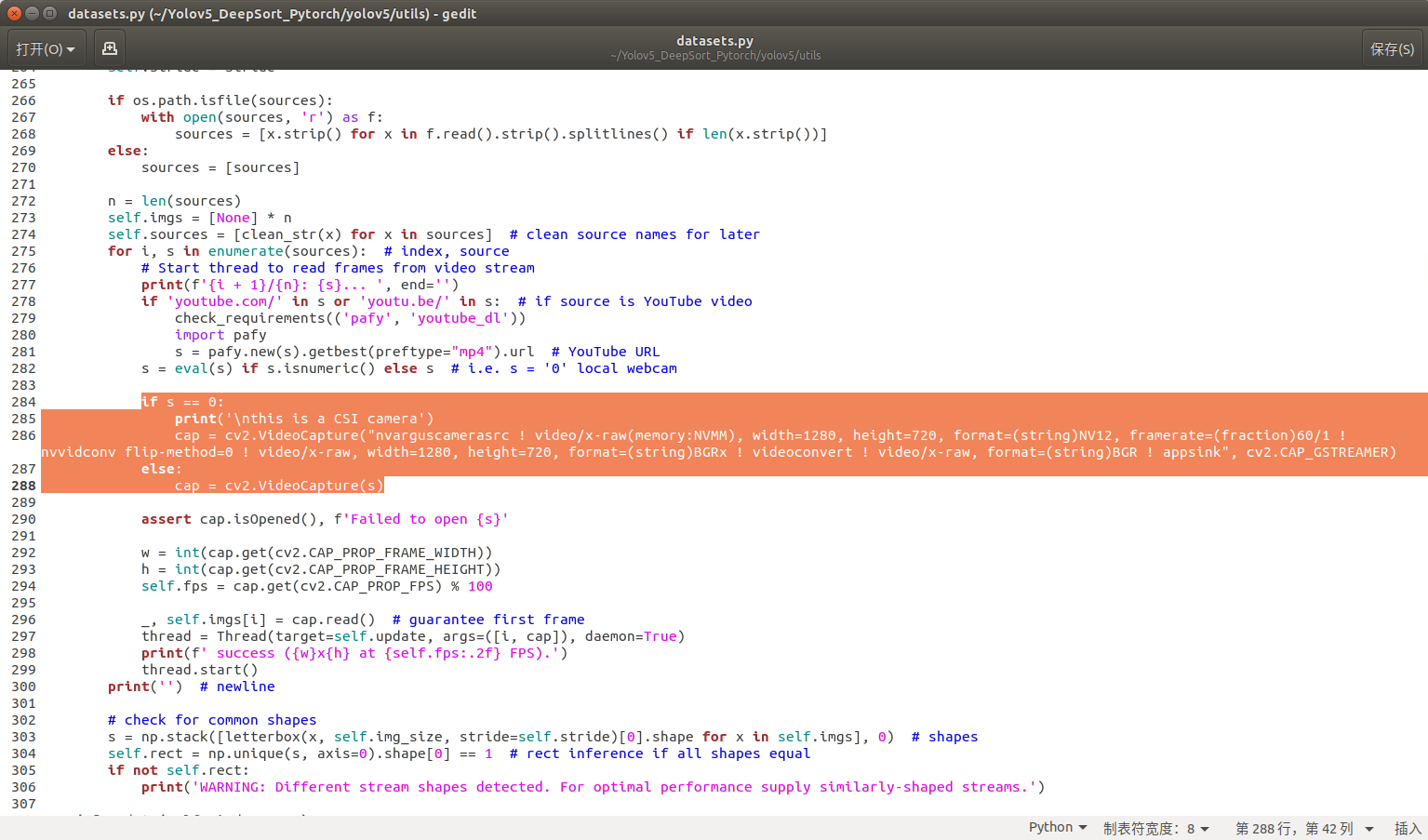The width and height of the screenshot is (1428, 840).
Task: Click the 'cap = cv2.VideoCapture(s)' line
Action: click(279, 486)
